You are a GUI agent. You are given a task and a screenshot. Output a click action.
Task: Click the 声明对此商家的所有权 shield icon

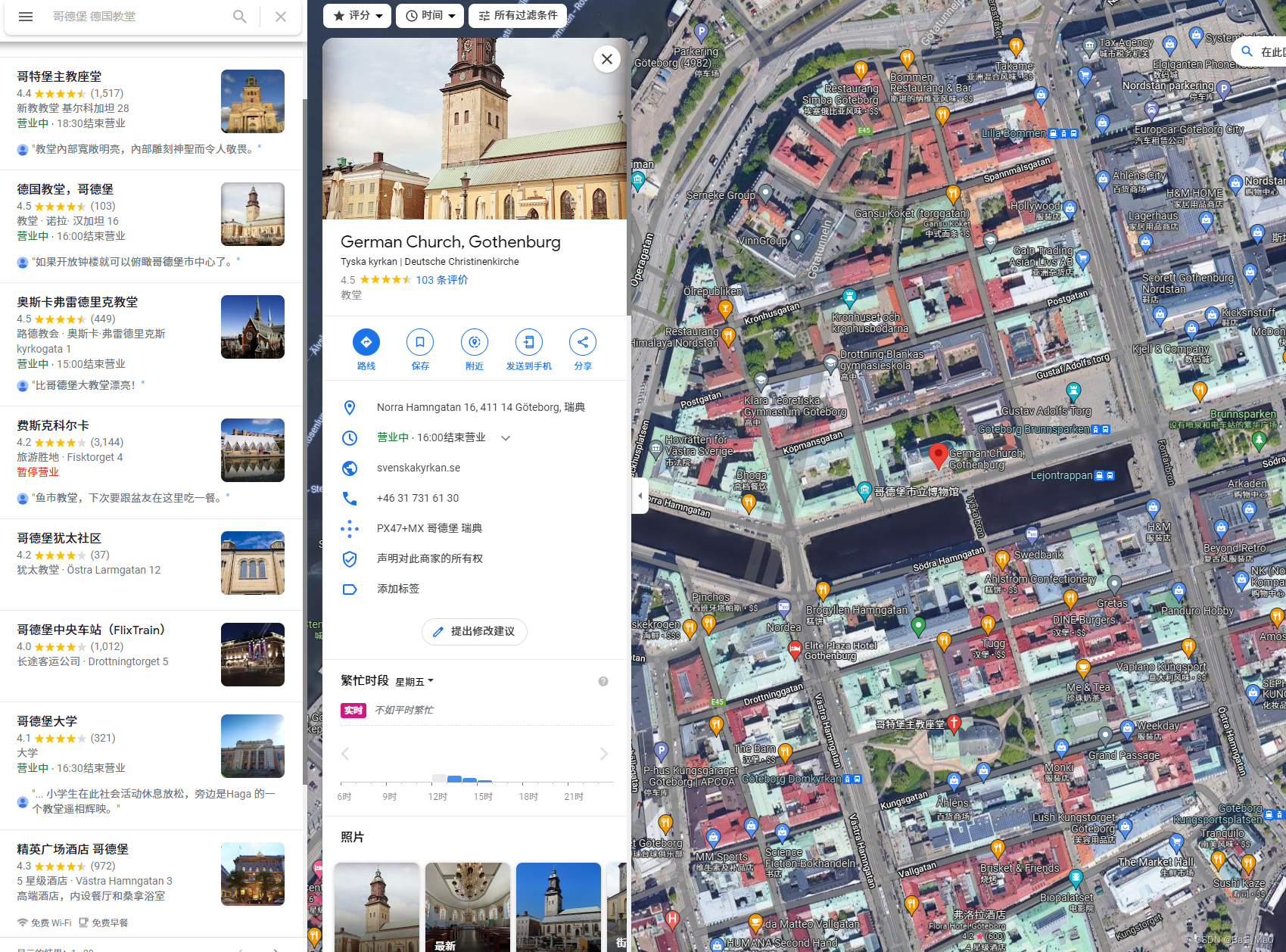tap(350, 558)
